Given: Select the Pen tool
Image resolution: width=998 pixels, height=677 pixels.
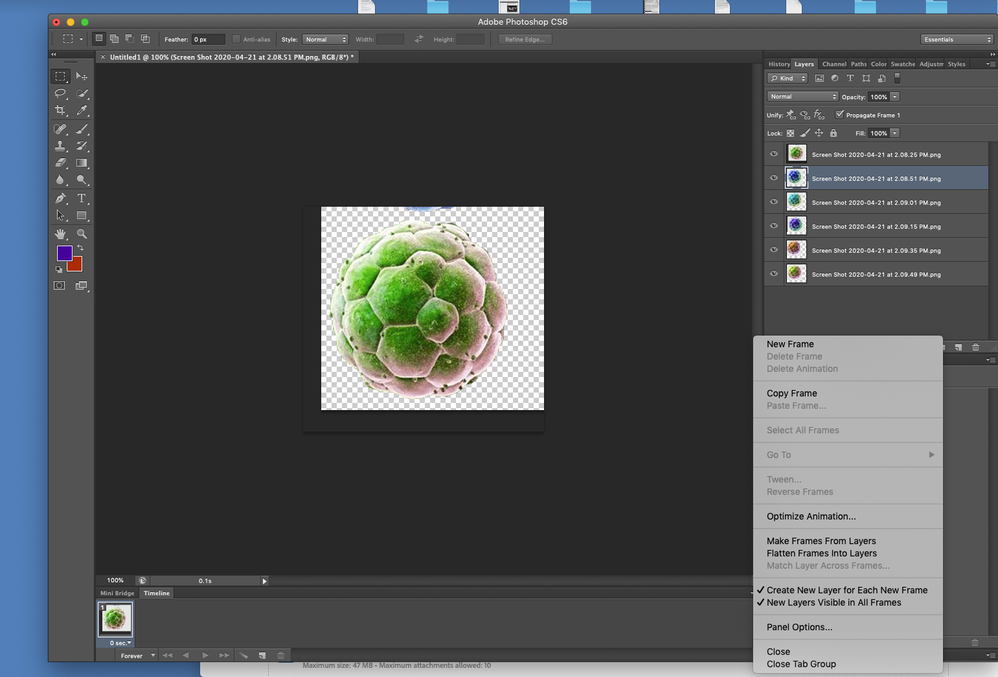Looking at the screenshot, I should coord(60,198).
